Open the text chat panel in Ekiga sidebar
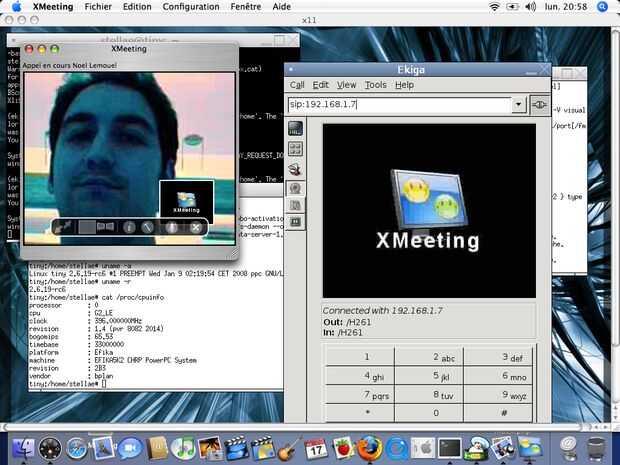The height and width of the screenshot is (465, 620). point(295,129)
